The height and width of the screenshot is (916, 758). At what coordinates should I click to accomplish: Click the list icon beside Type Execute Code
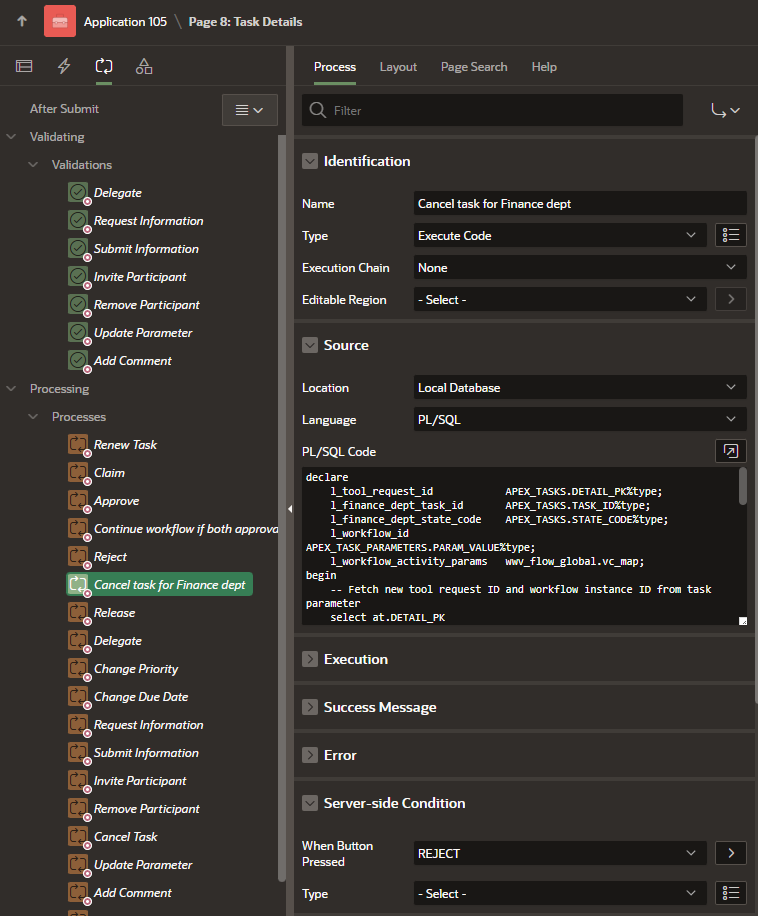click(731, 235)
